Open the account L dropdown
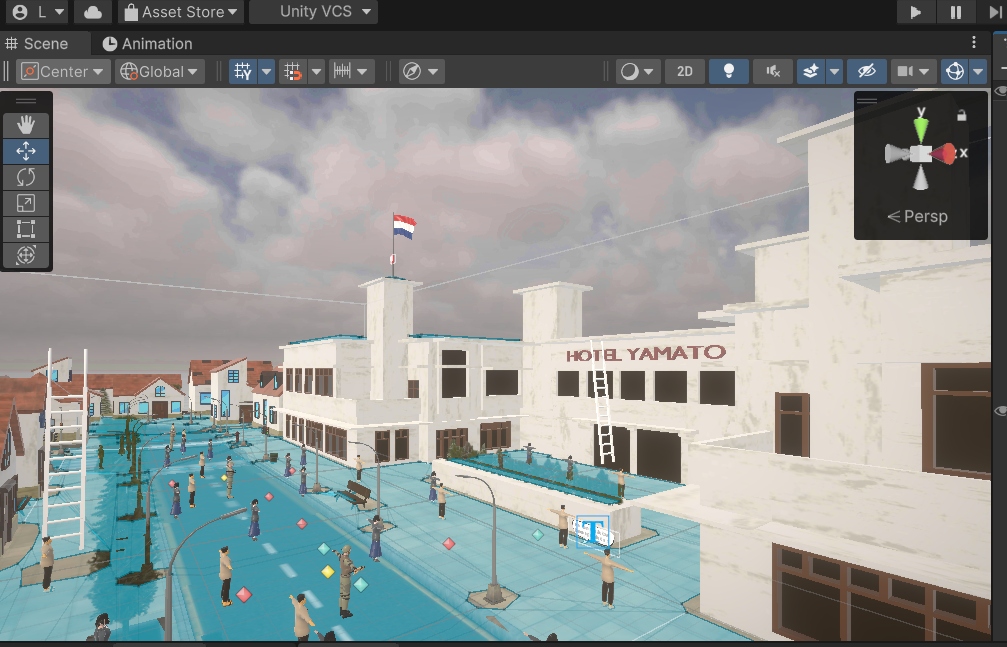The width and height of the screenshot is (1007, 647). [39, 12]
